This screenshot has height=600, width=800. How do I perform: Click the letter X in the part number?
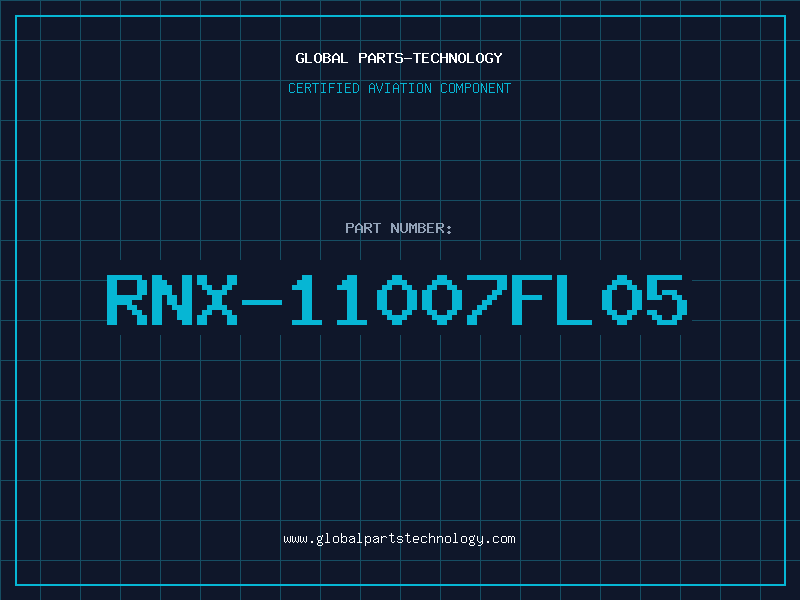pyautogui.click(x=217, y=299)
